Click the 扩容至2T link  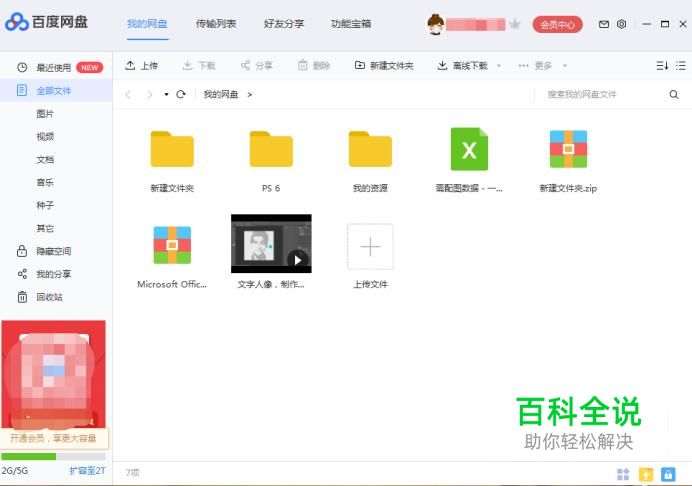tap(87, 471)
